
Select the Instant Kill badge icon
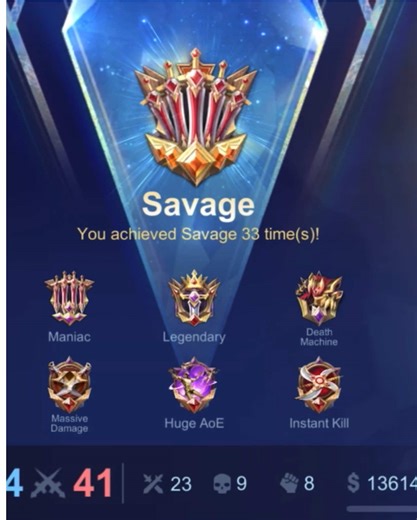(319, 385)
